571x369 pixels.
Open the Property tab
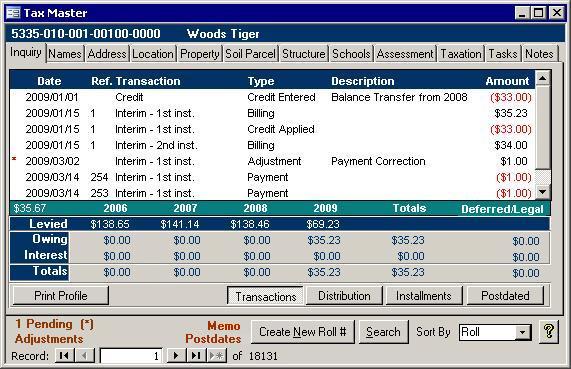click(x=200, y=54)
